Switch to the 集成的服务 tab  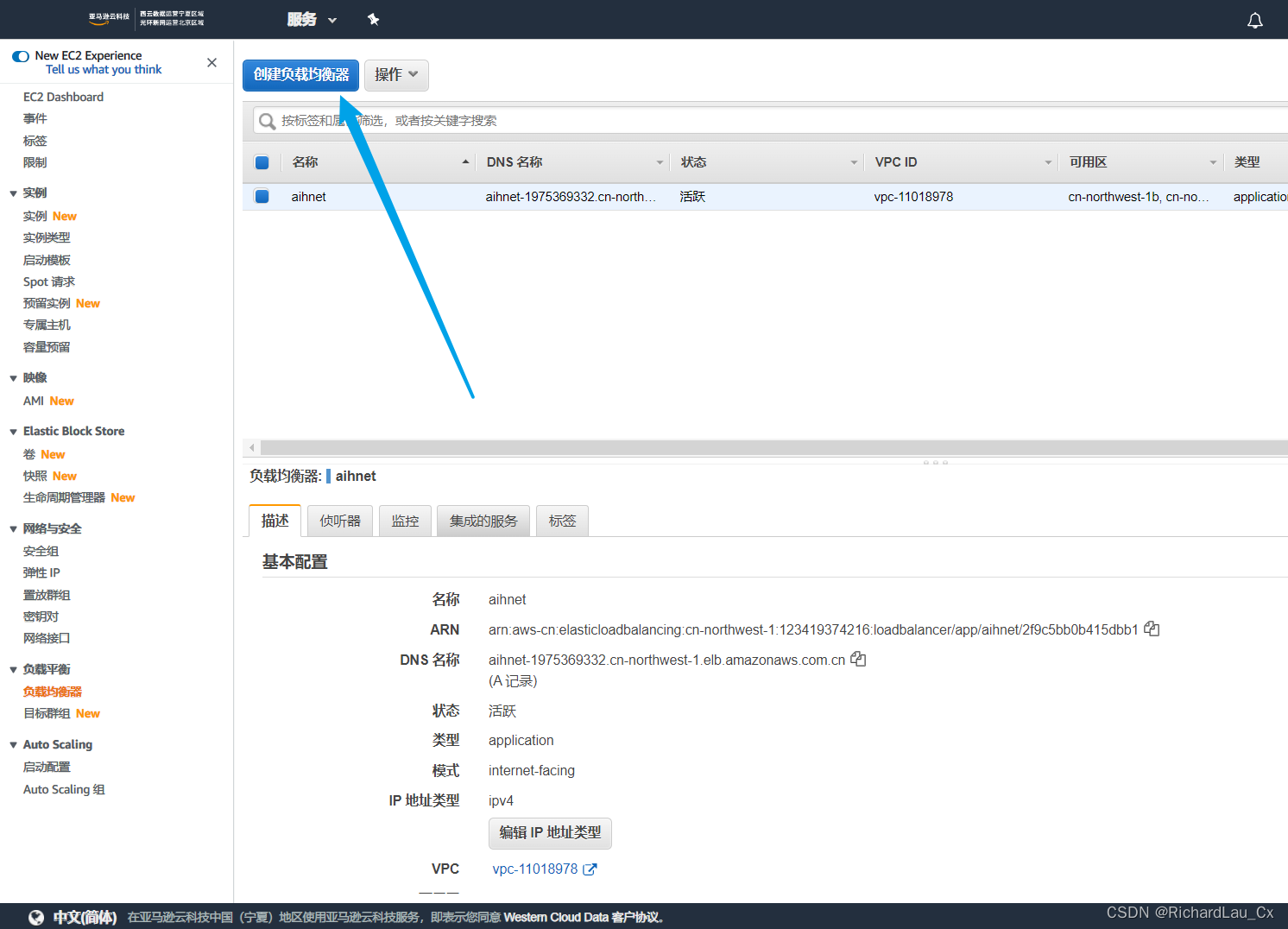(483, 521)
